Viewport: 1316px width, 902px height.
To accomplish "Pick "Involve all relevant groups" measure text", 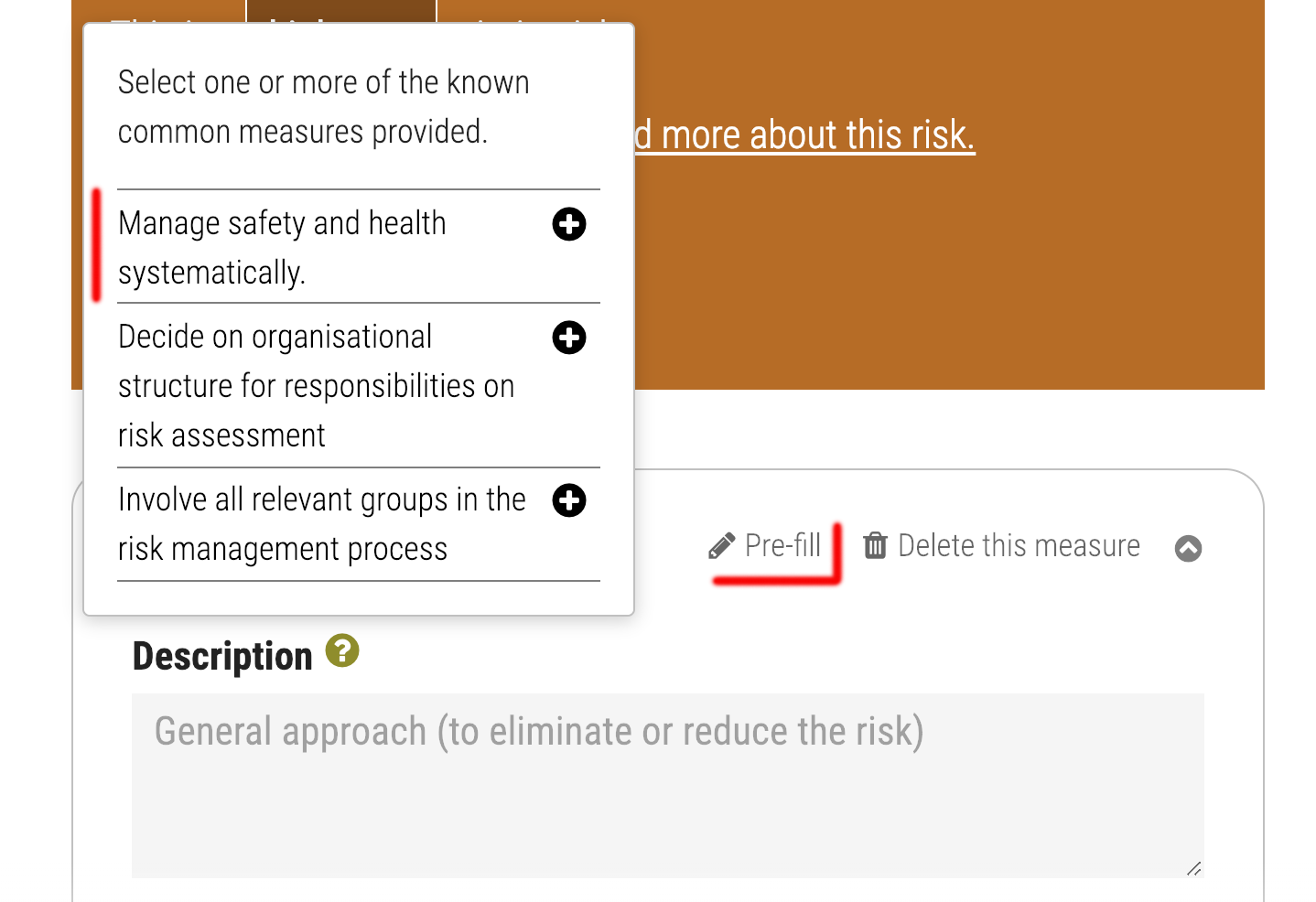I will (x=321, y=523).
